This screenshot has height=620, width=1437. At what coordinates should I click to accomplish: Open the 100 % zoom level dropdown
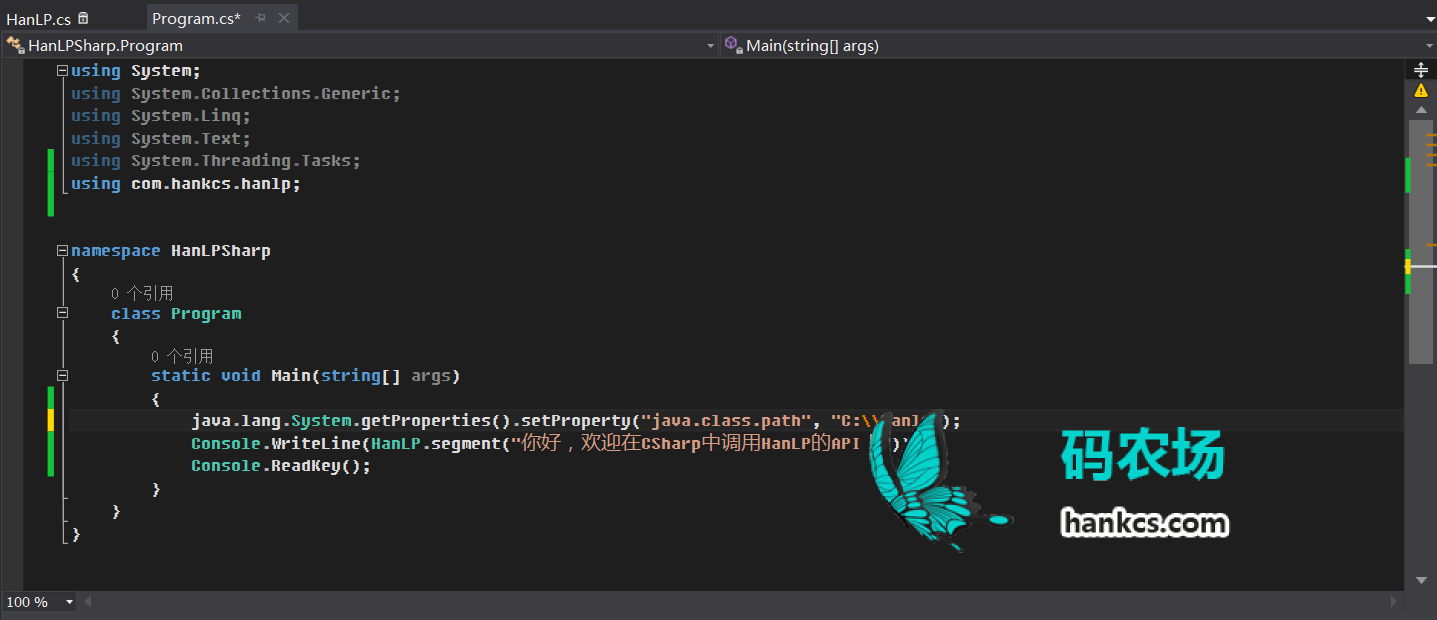coord(69,602)
